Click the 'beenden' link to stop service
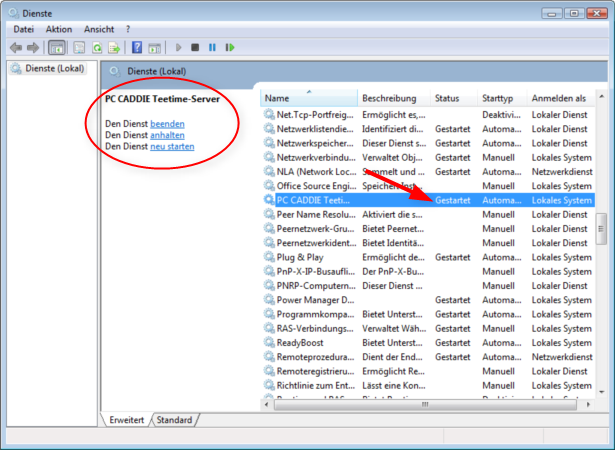 pos(167,122)
